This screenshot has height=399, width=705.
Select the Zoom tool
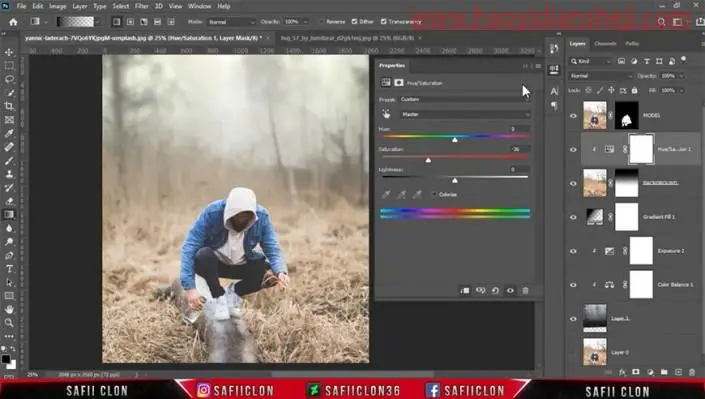coord(9,323)
